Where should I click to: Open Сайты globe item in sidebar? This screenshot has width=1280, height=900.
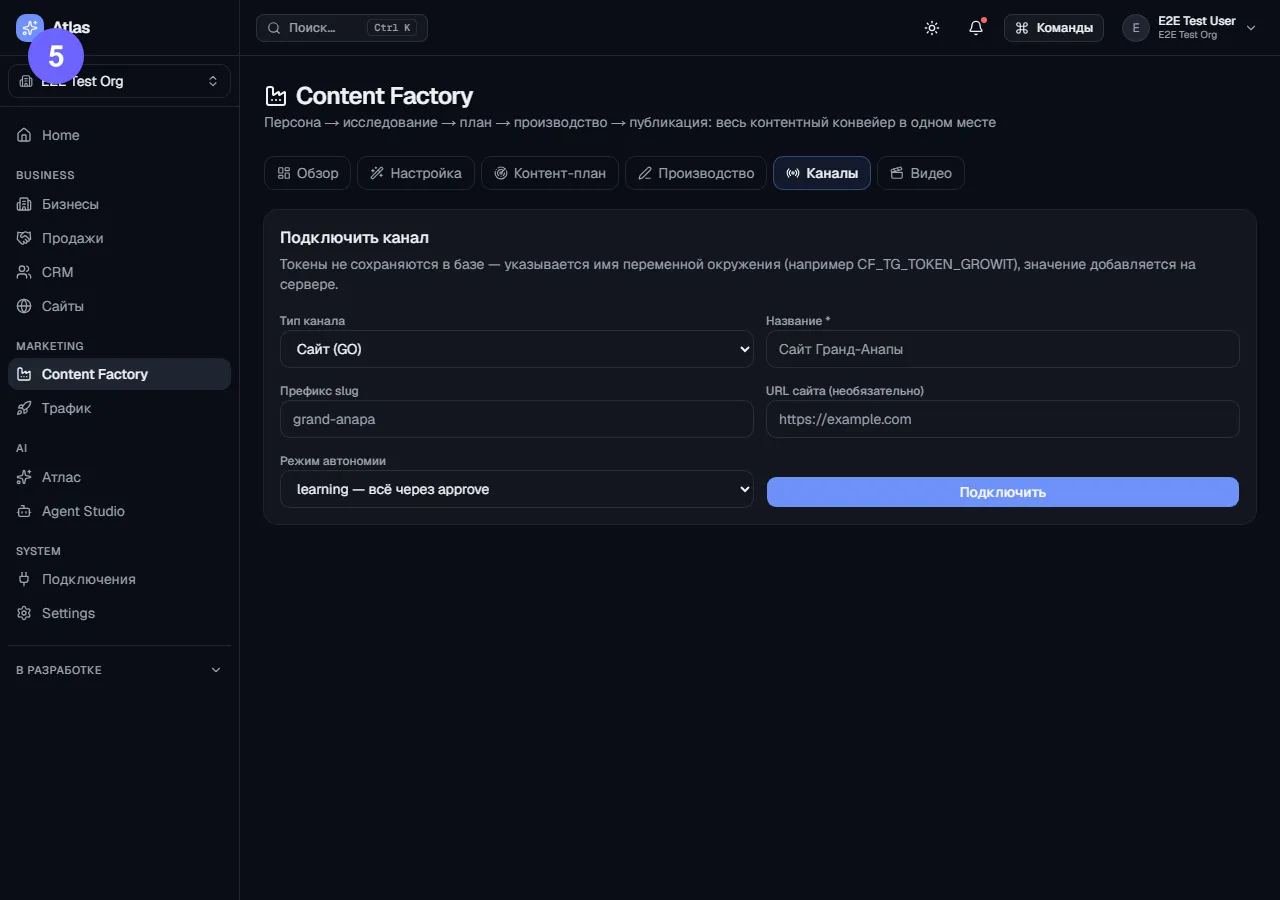[119, 306]
